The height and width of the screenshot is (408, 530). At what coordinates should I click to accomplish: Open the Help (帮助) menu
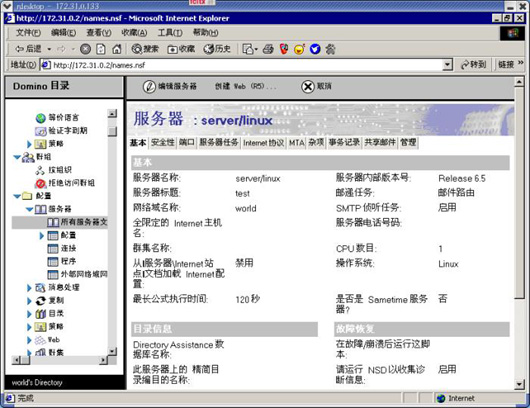205,33
